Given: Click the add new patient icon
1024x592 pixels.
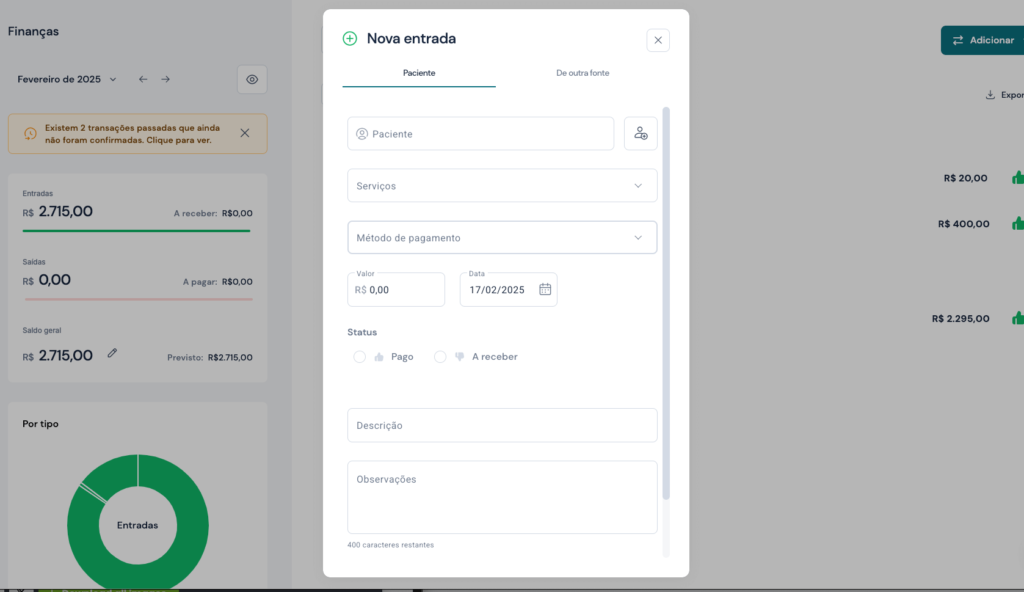Looking at the screenshot, I should coord(641,134).
